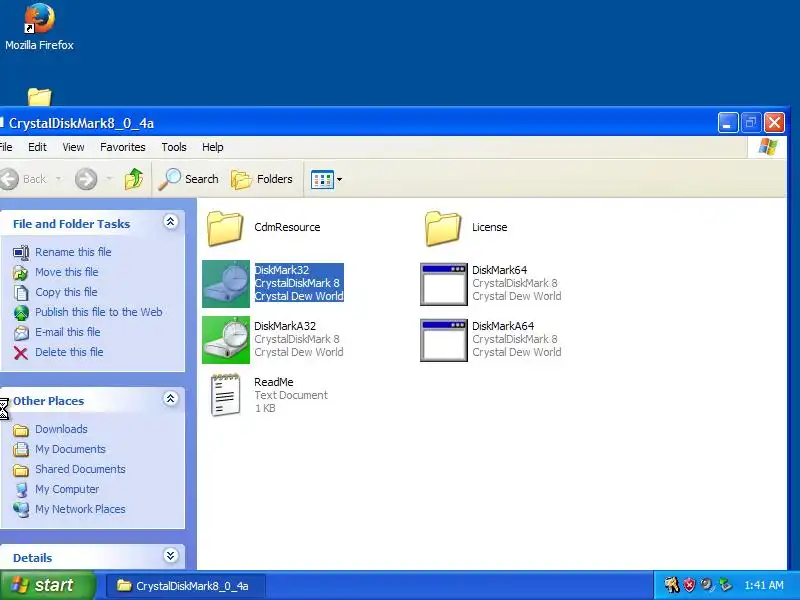
Task: Click the Windows flag logo in menu bar
Action: coord(768,147)
